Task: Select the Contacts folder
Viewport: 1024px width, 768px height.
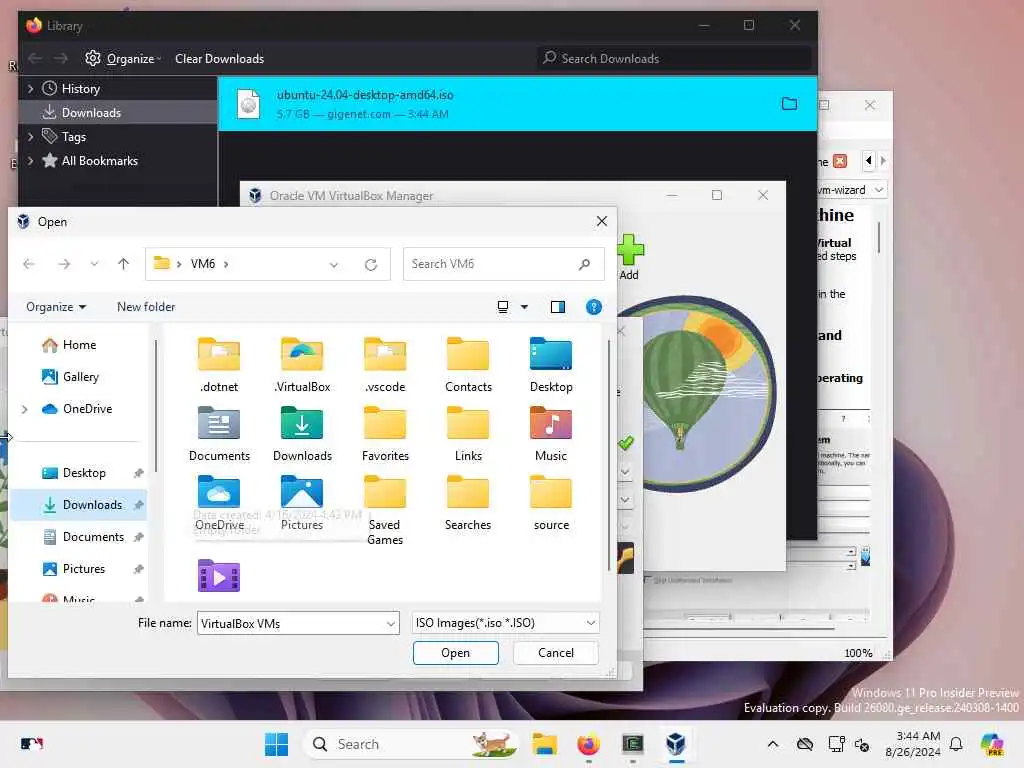Action: [x=468, y=364]
